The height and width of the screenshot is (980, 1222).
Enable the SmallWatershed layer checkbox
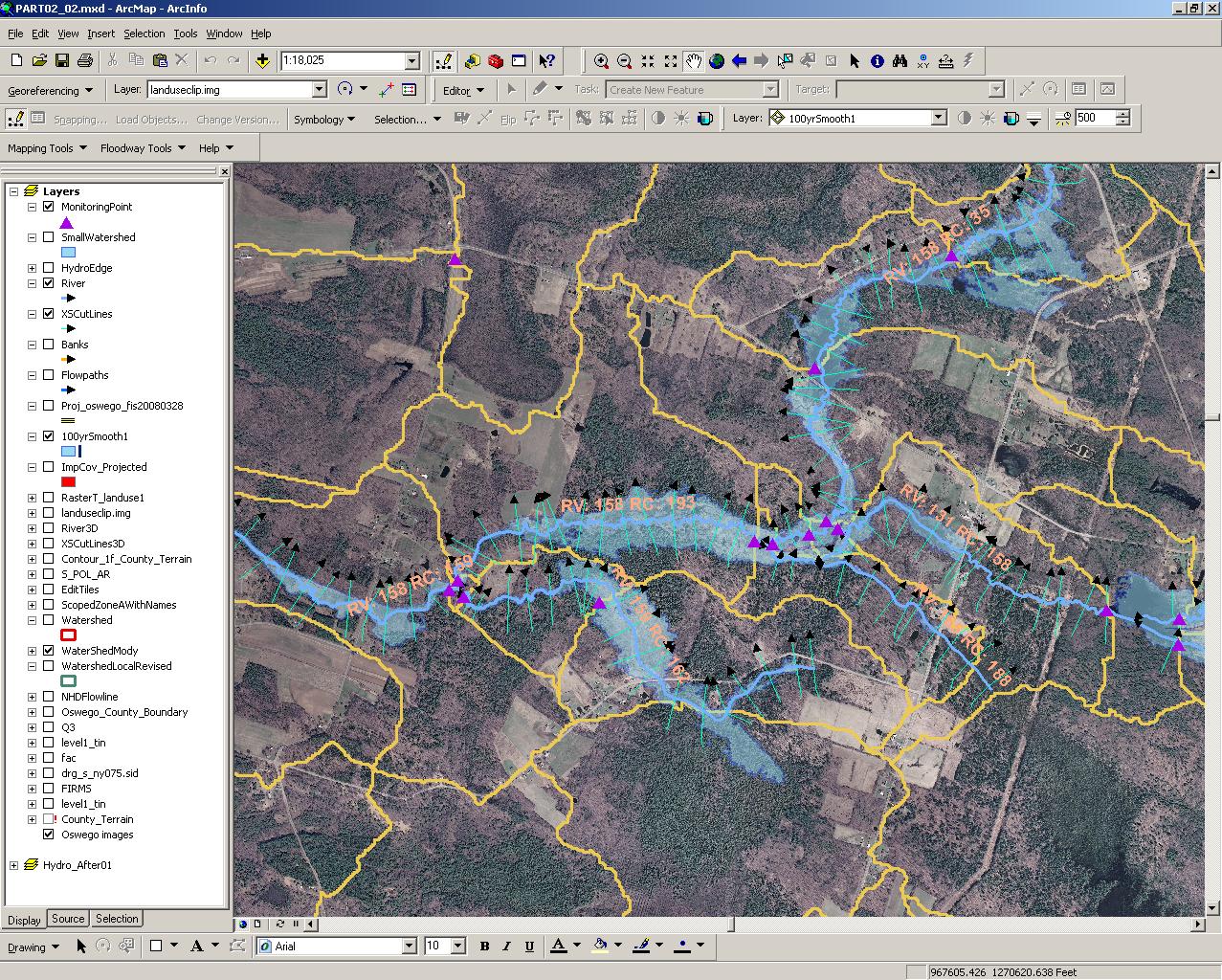click(x=49, y=237)
